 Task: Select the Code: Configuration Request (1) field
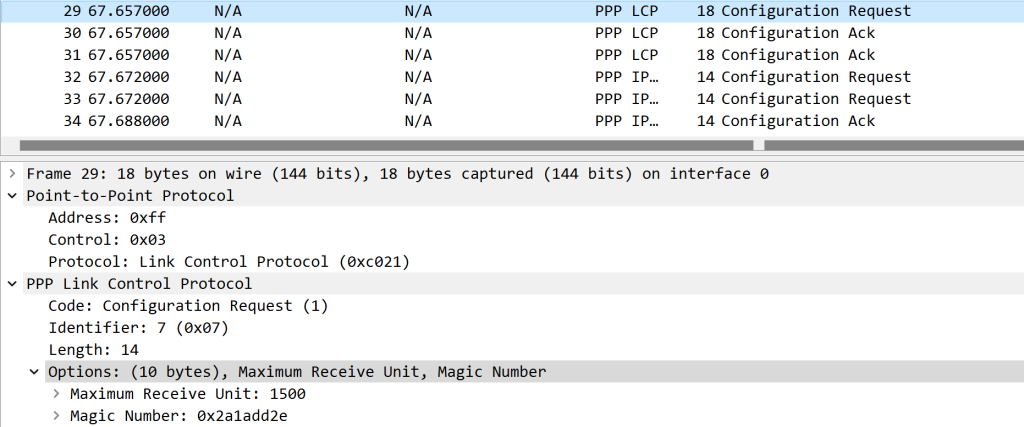tap(188, 306)
